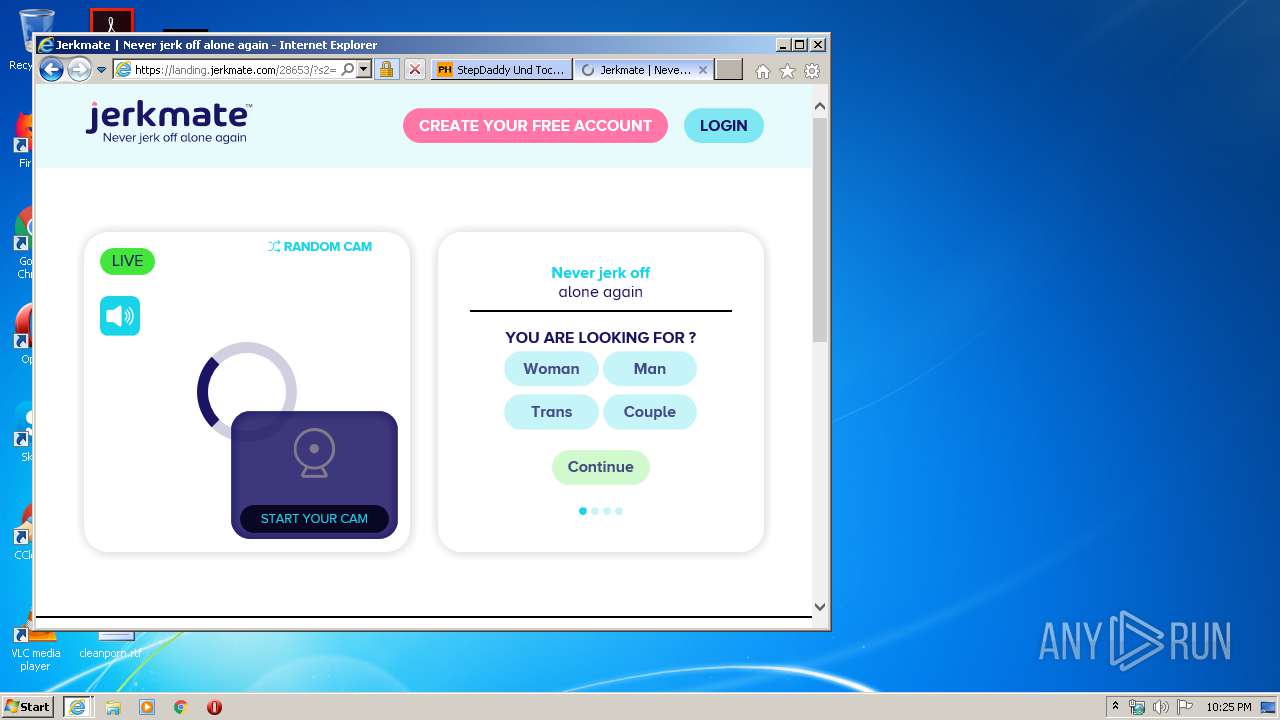Click the Internet Explorer forward arrow
This screenshot has width=1280, height=720.
(x=79, y=69)
